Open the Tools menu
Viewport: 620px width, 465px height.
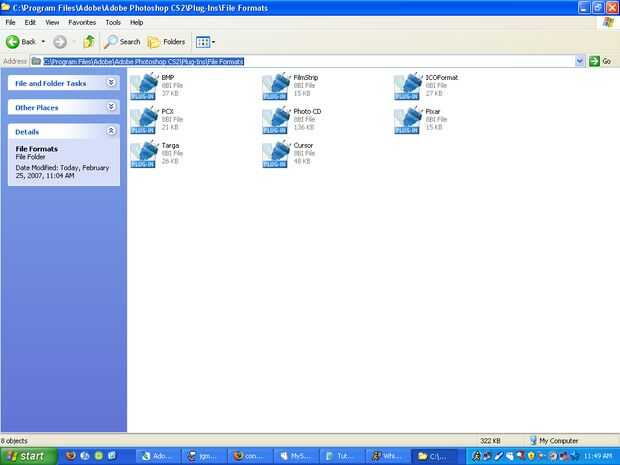[113, 23]
